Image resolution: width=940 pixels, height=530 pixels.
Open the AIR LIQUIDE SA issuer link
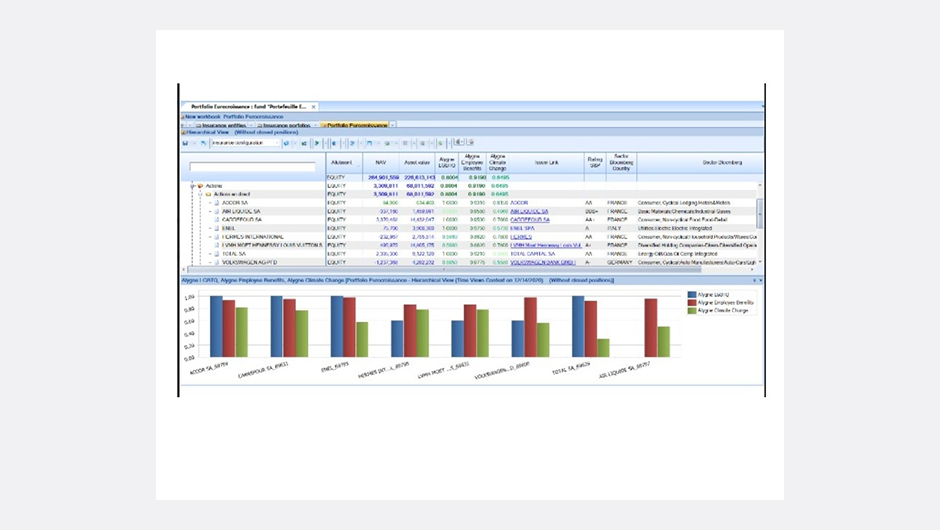(529, 211)
